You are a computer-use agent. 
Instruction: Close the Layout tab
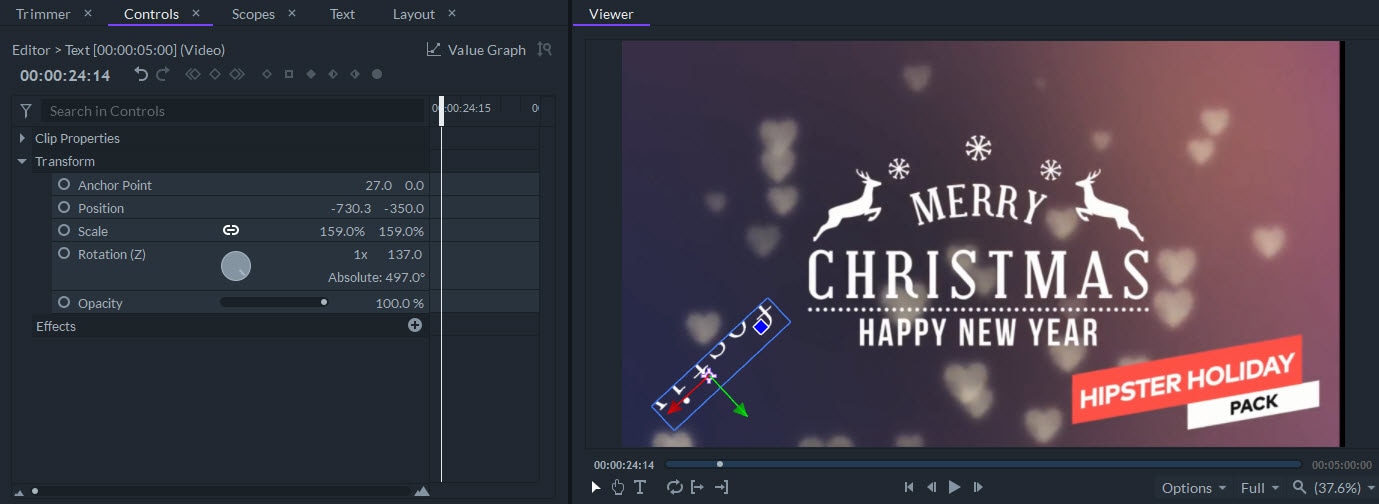pyautogui.click(x=452, y=13)
